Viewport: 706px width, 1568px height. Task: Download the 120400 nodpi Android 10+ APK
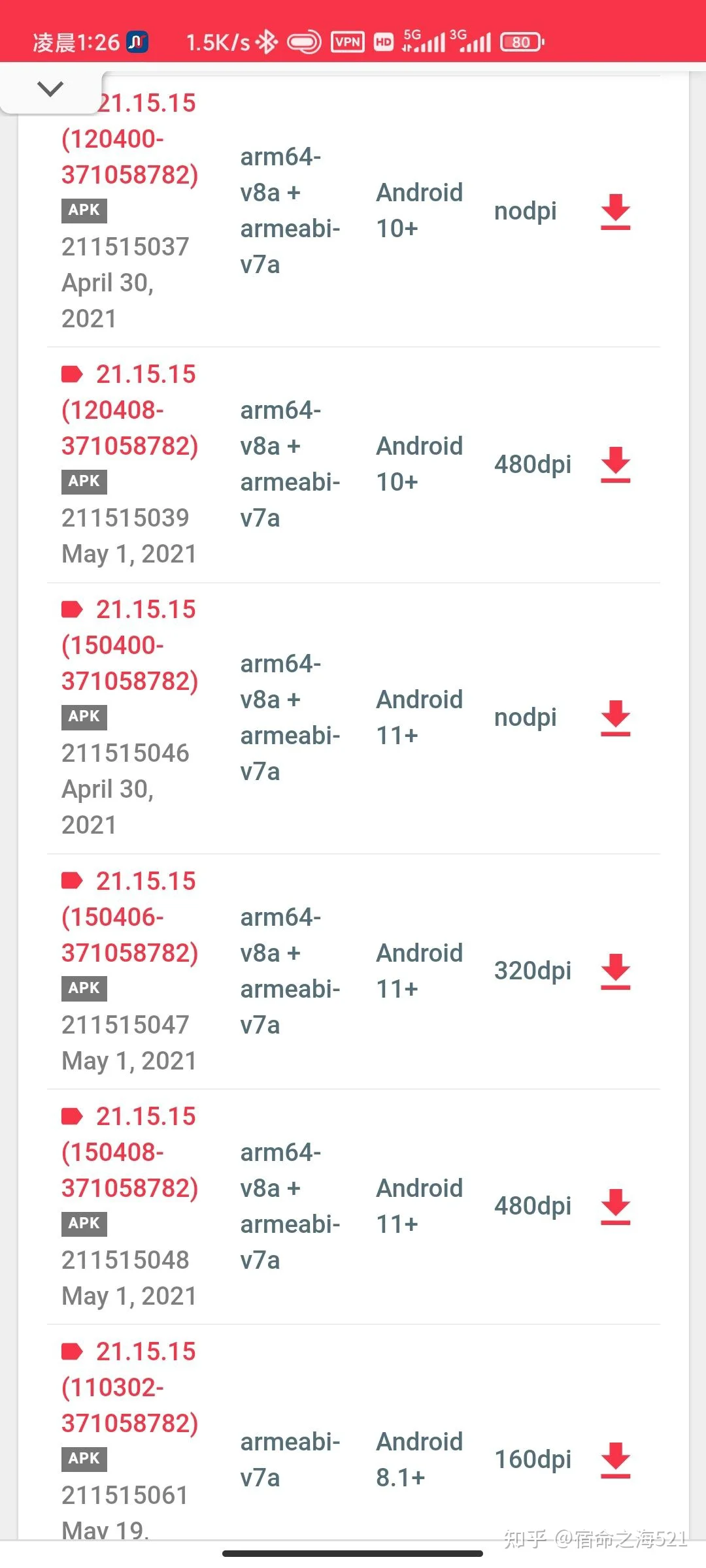click(615, 211)
